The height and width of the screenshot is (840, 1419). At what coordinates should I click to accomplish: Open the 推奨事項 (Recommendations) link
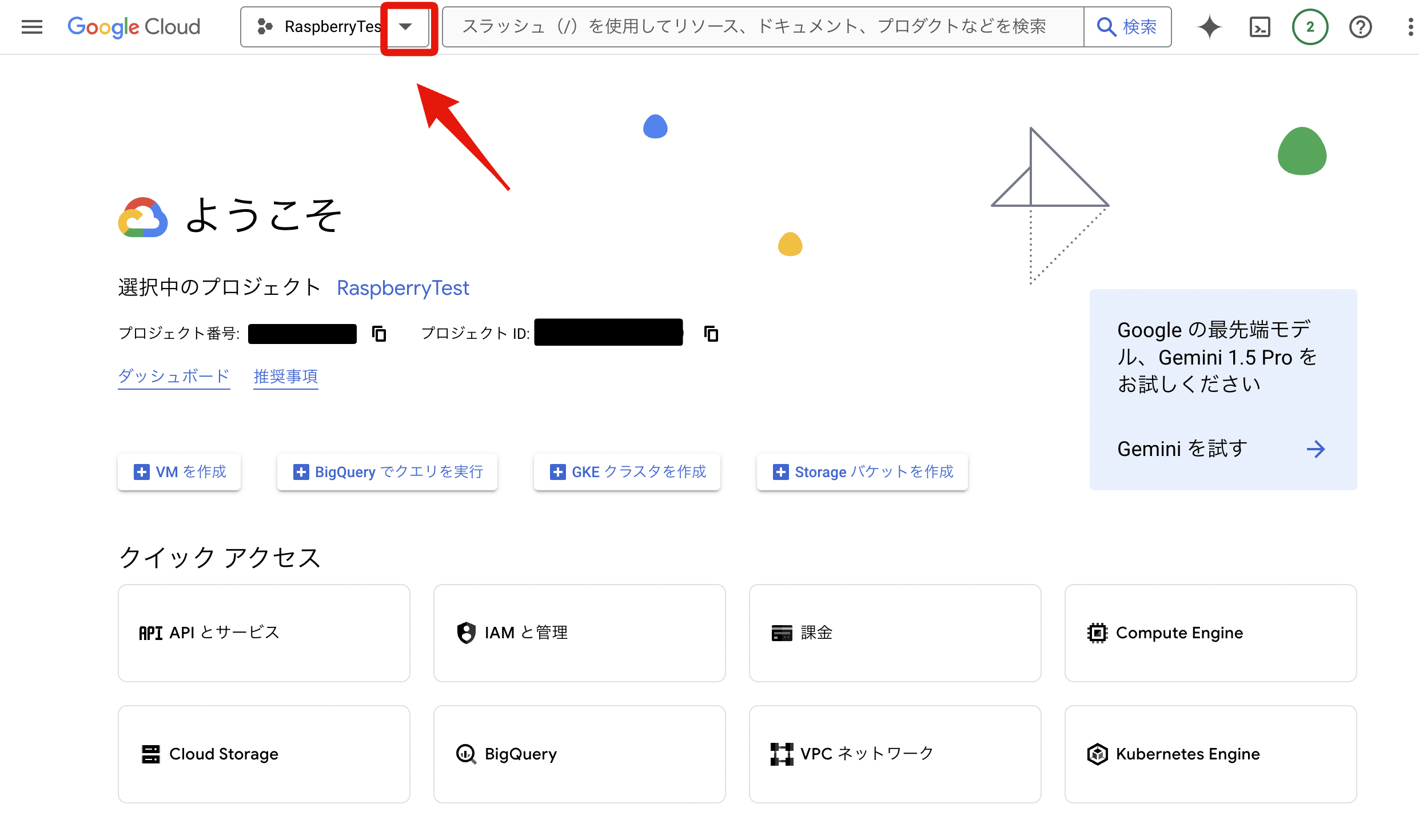click(x=285, y=377)
